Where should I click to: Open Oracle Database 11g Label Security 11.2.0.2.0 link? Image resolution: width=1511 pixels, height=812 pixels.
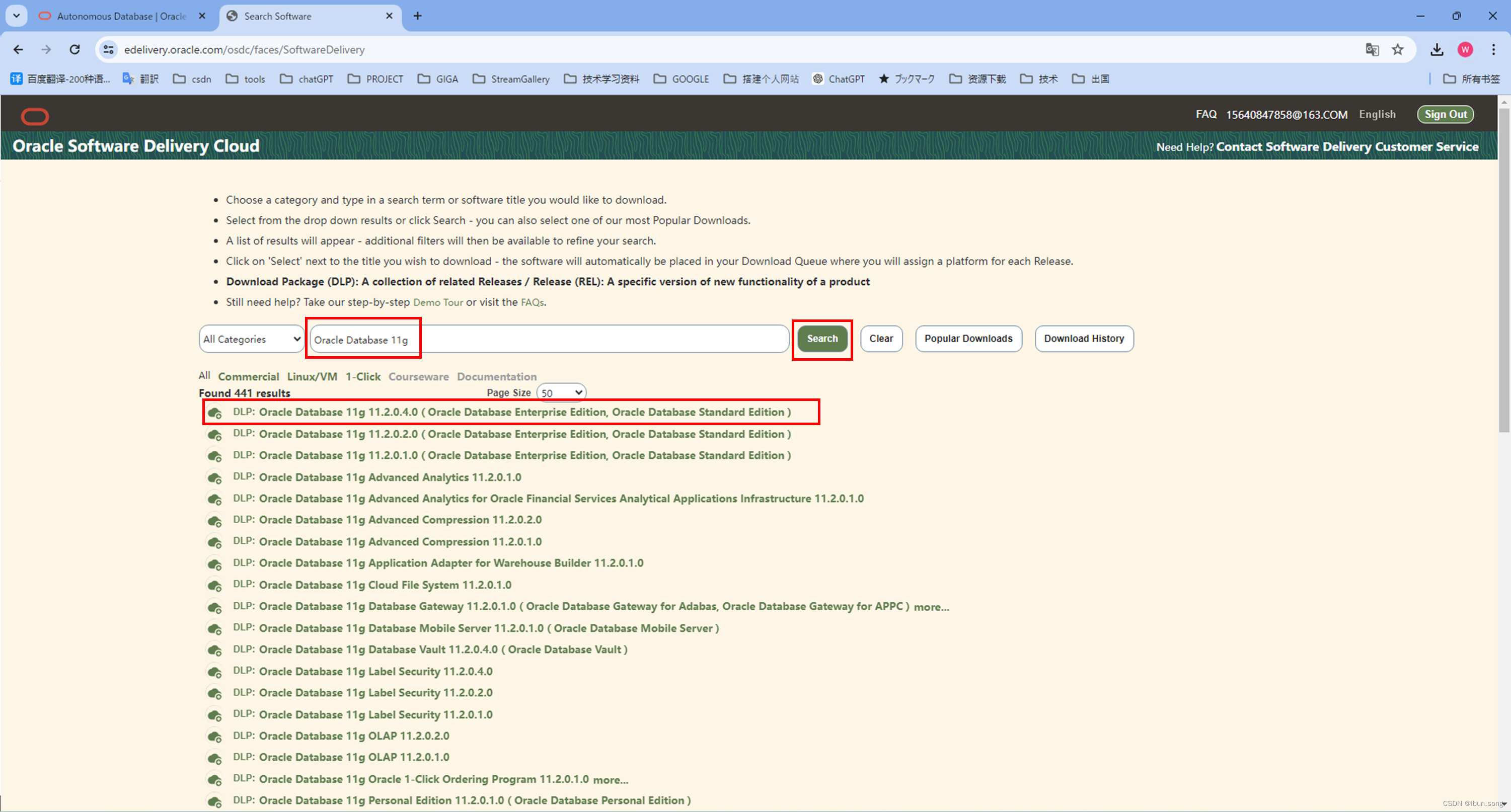coord(375,693)
